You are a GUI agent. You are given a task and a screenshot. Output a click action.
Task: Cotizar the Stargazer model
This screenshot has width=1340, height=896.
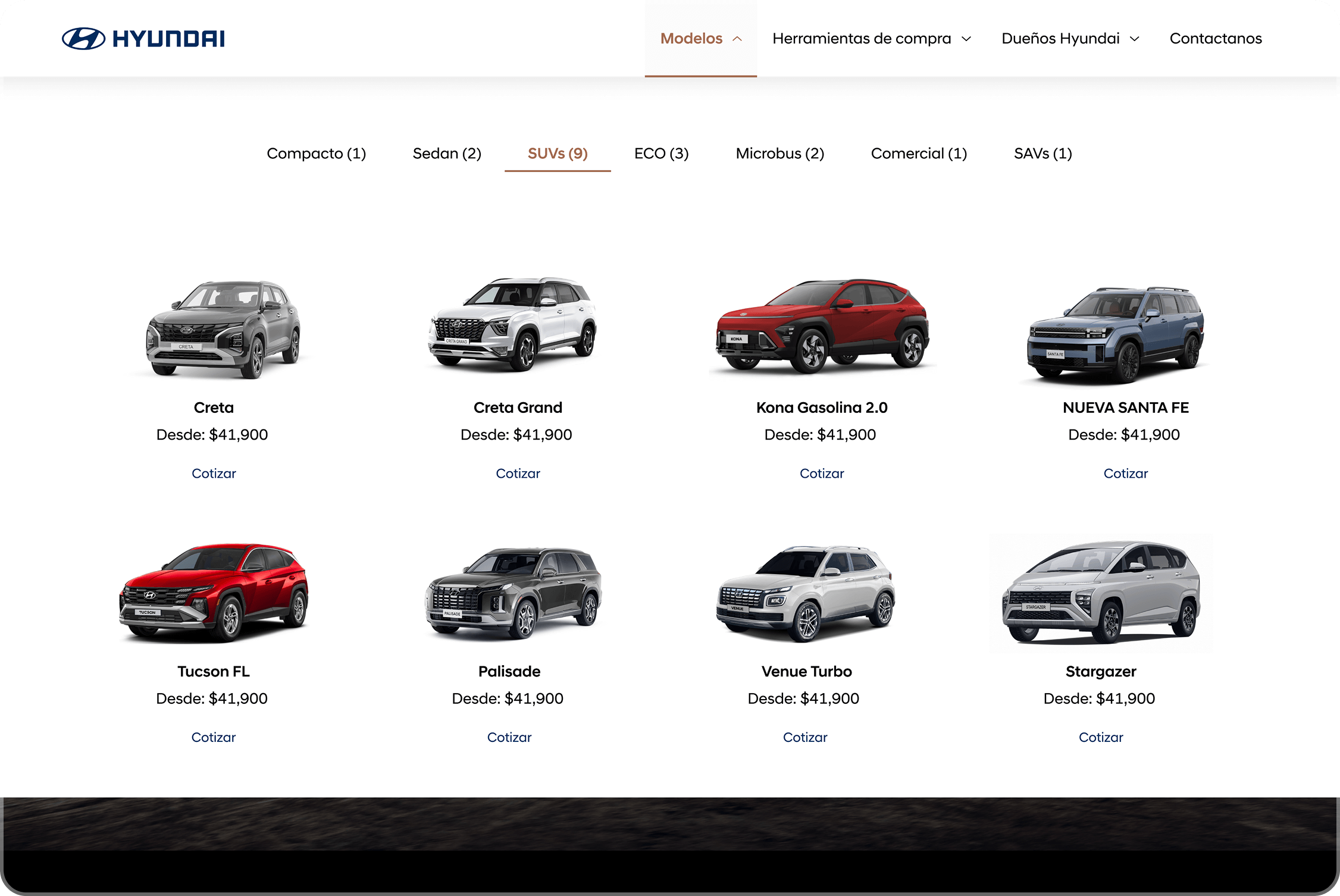click(x=1100, y=737)
